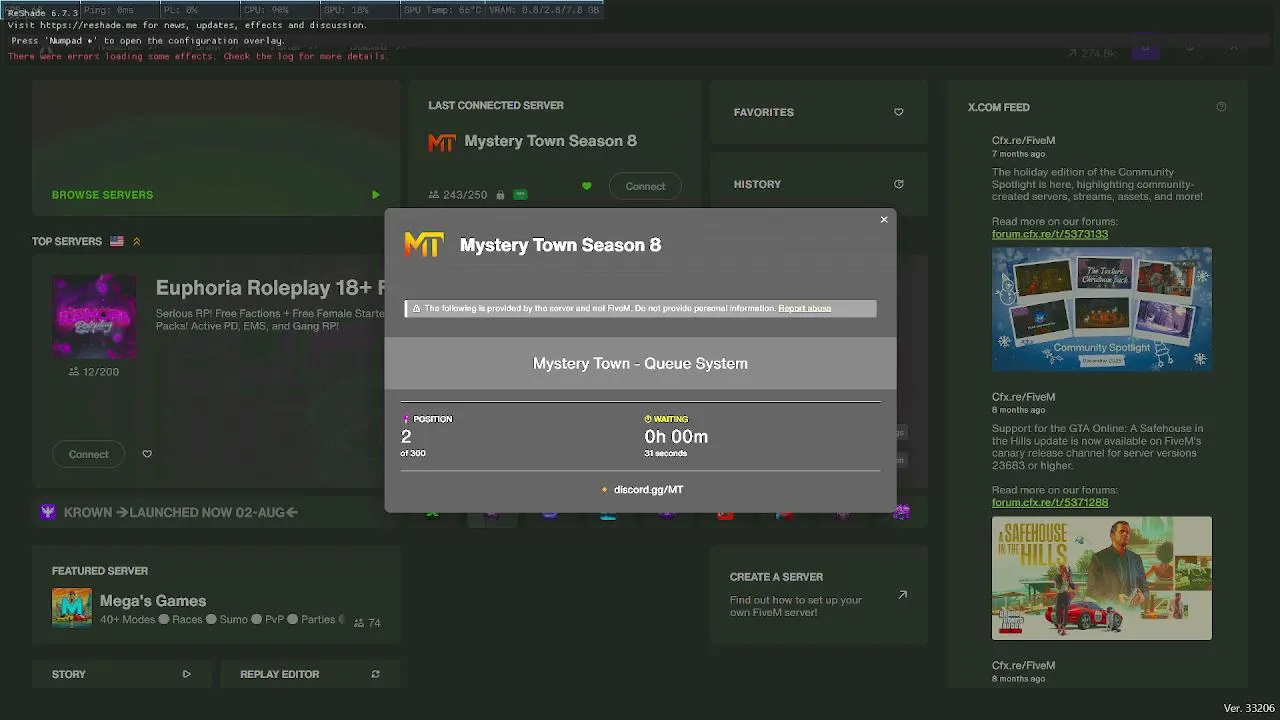Open the forum.cfx.re/t/5371288 link
Screen dimensions: 1280x720
click(x=1050, y=502)
